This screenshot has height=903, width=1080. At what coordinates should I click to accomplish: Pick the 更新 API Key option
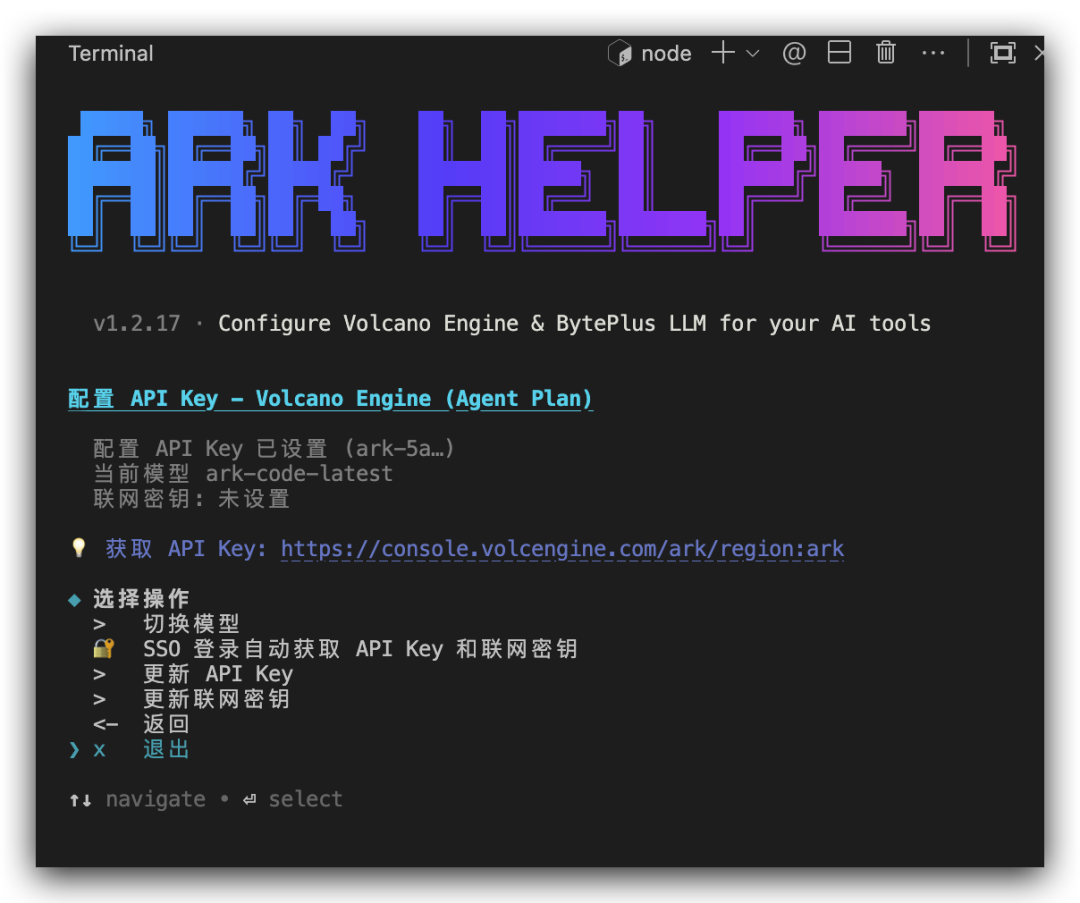(218, 674)
